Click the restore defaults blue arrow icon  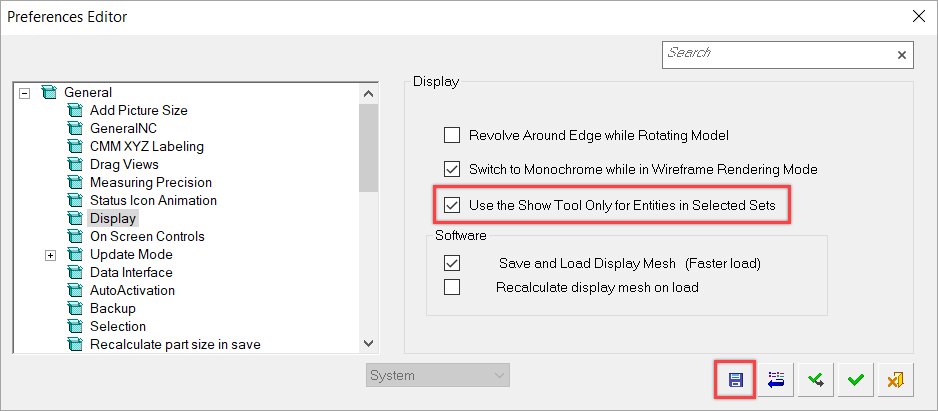coord(776,379)
